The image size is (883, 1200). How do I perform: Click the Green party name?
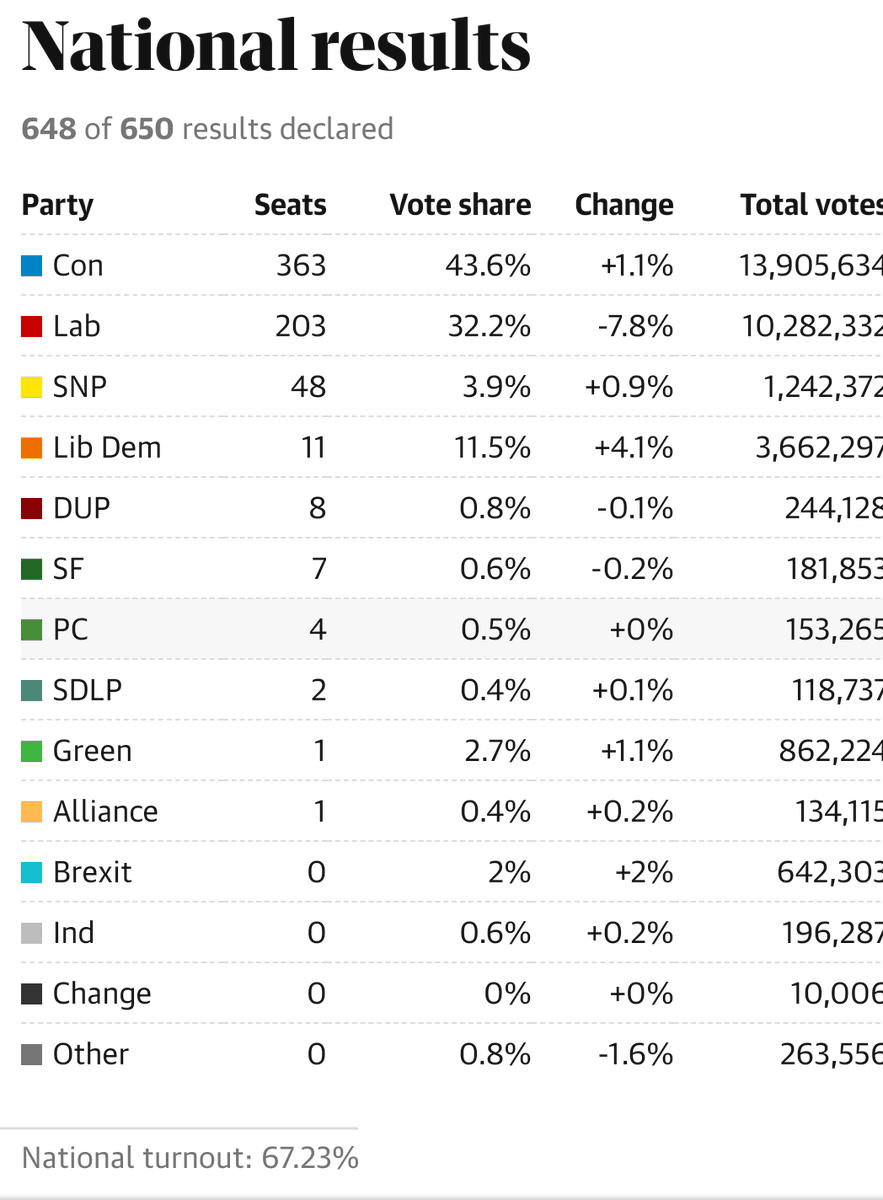pos(92,751)
